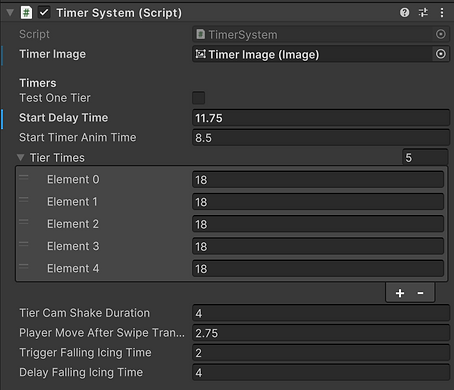Screen dimensions: 454x390
Task: Collapse the Tier Times array foldout
Action: 21,157
